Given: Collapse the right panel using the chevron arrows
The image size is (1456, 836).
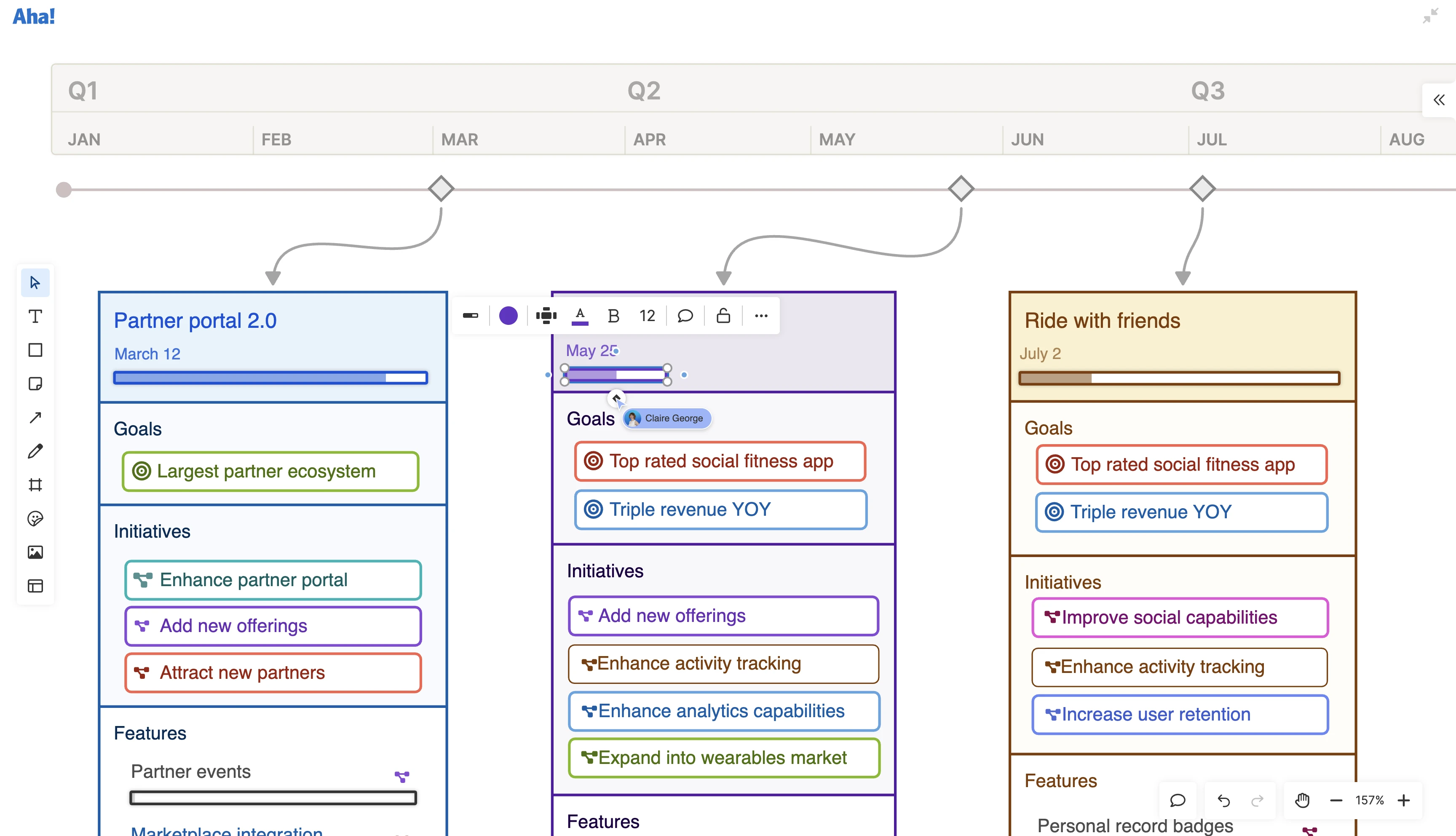Looking at the screenshot, I should (x=1439, y=99).
